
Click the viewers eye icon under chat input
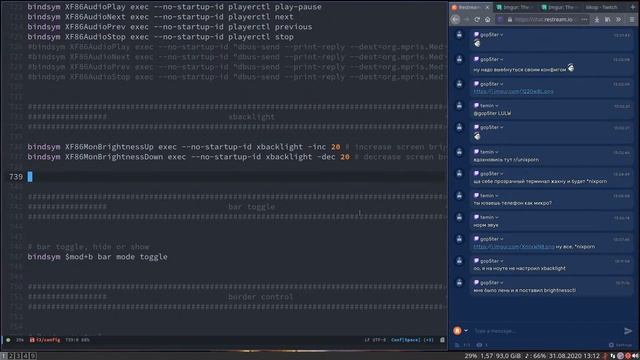point(479,345)
